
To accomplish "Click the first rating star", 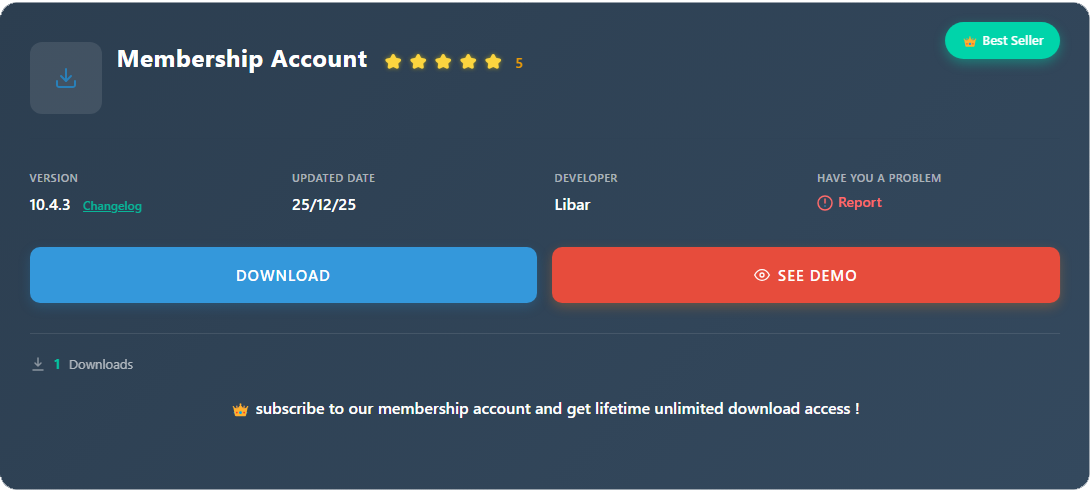I will 393,62.
